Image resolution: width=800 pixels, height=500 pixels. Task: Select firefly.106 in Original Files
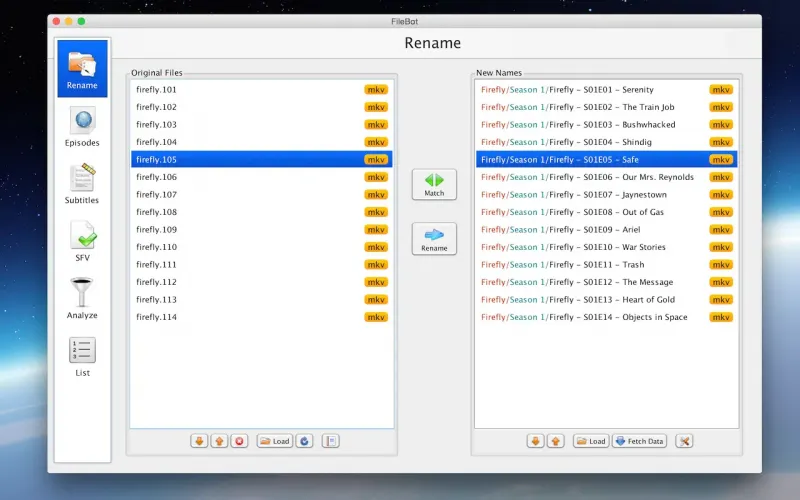point(262,177)
